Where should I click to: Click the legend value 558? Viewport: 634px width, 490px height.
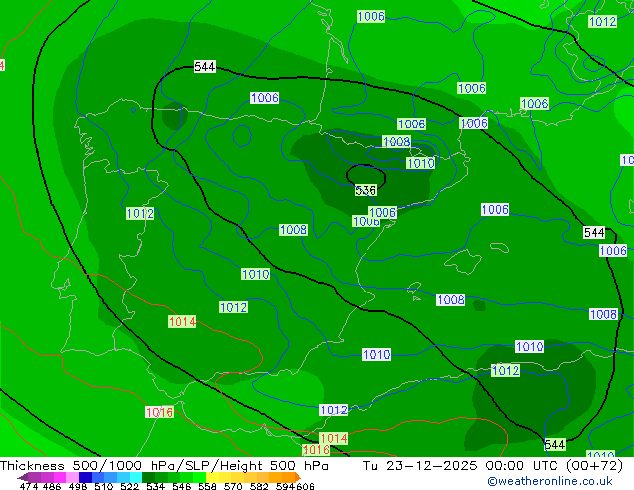click(x=207, y=486)
